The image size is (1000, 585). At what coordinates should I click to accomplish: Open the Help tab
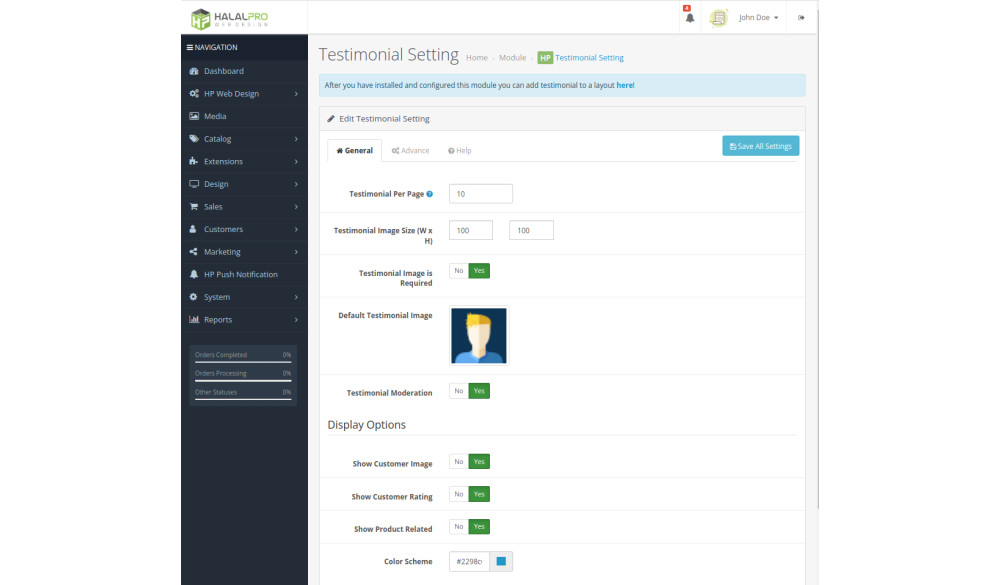click(460, 151)
